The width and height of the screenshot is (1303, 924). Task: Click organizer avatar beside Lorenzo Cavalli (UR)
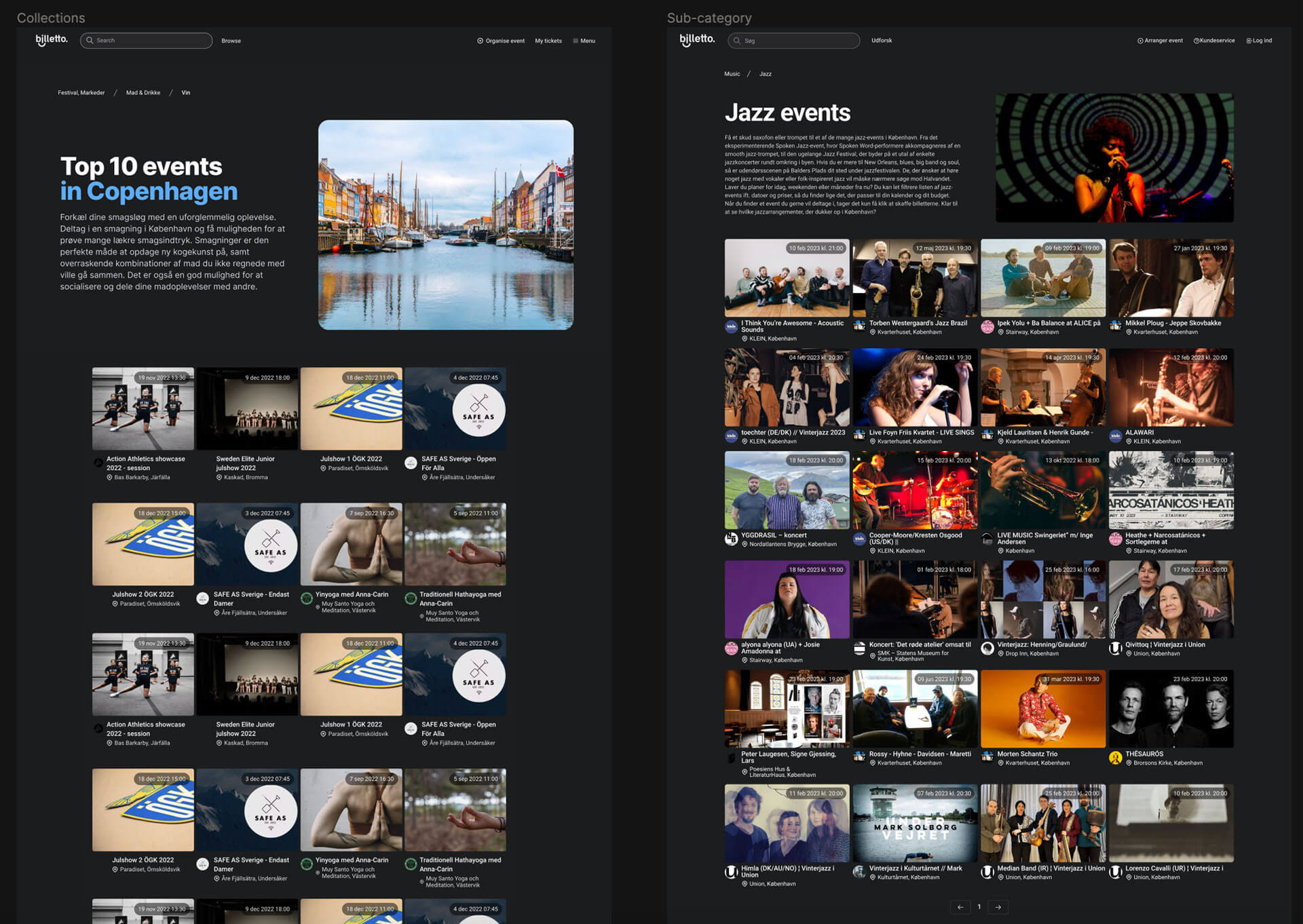coord(1115,872)
